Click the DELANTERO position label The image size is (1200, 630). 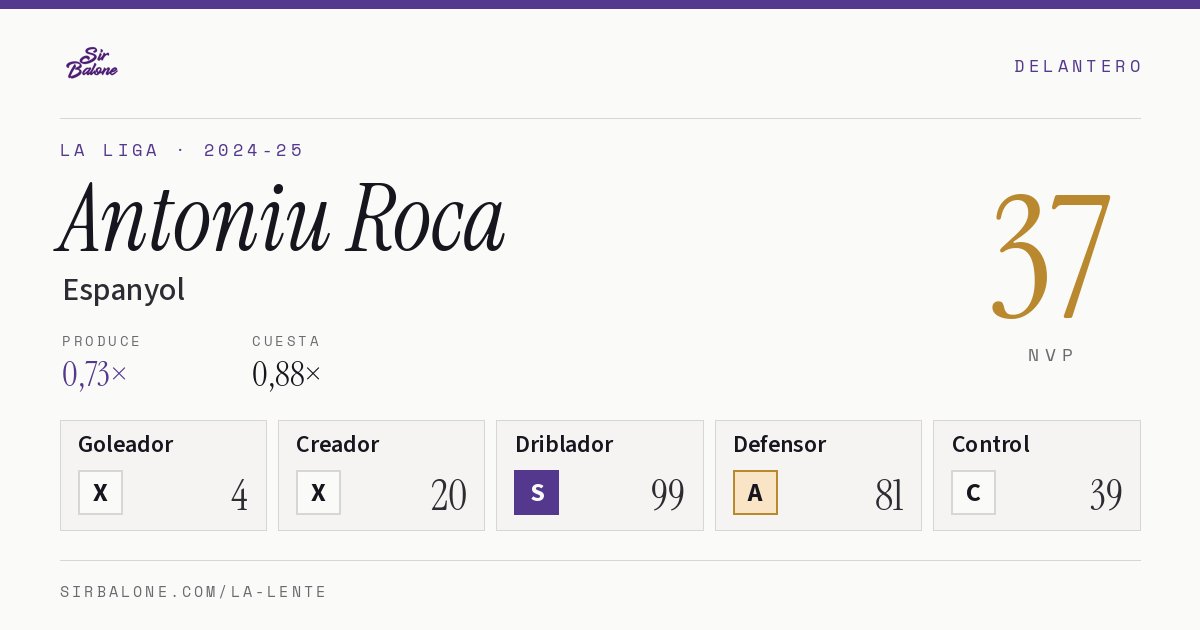1078,66
